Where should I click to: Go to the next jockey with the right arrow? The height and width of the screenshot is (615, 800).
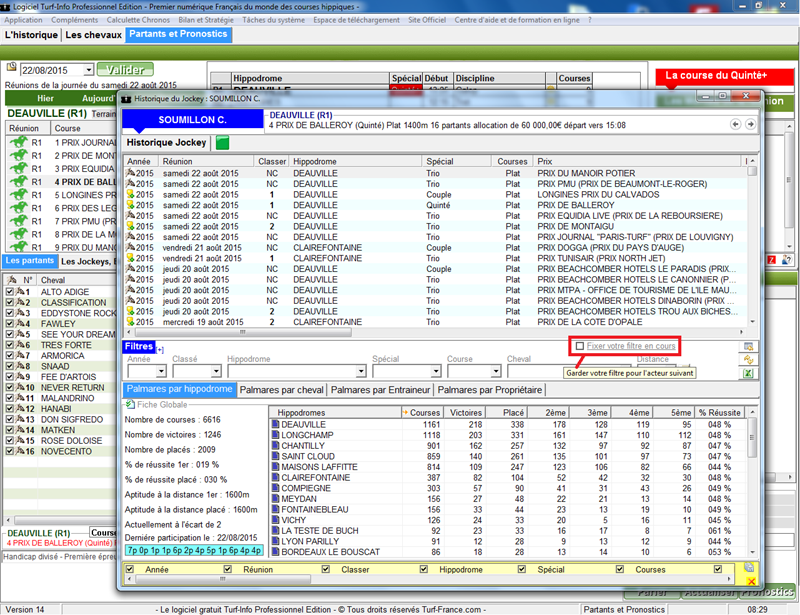click(750, 125)
